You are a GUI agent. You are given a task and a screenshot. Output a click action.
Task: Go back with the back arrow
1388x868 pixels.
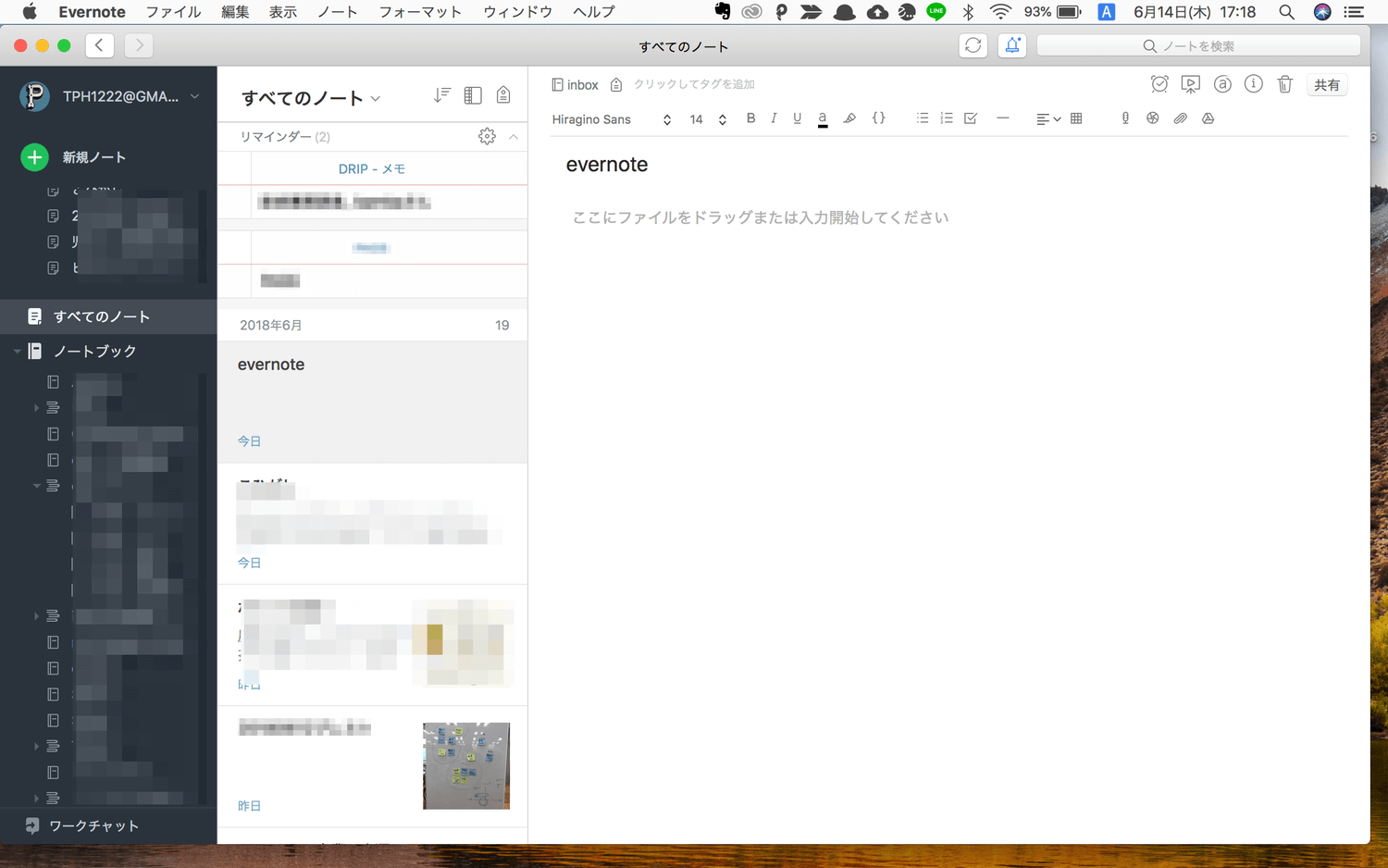(100, 45)
